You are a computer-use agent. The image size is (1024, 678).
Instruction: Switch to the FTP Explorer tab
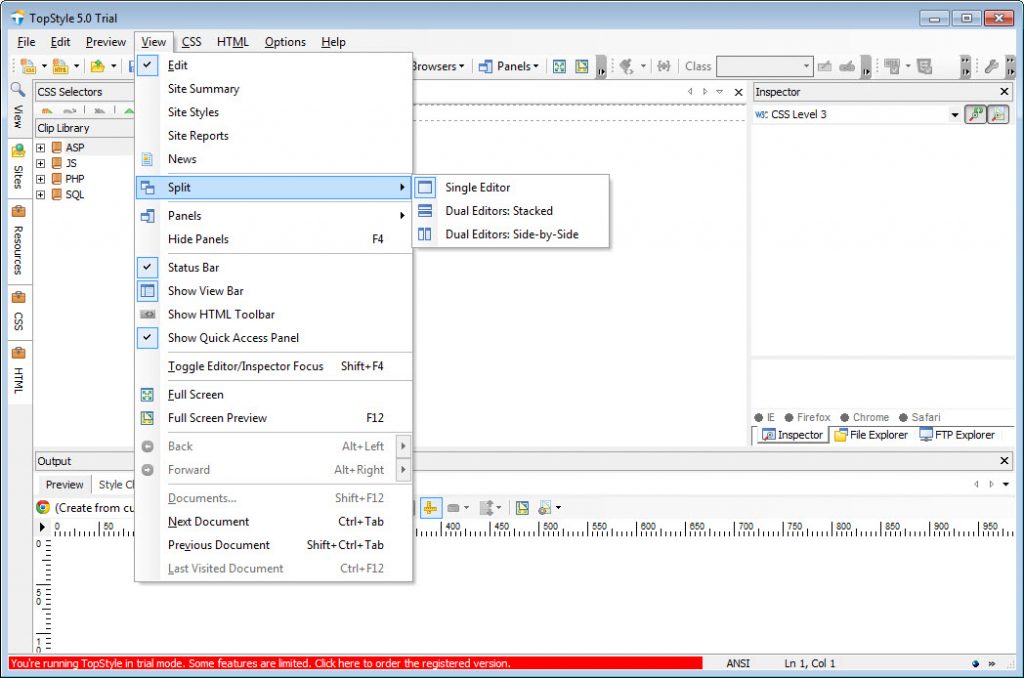pyautogui.click(x=957, y=434)
